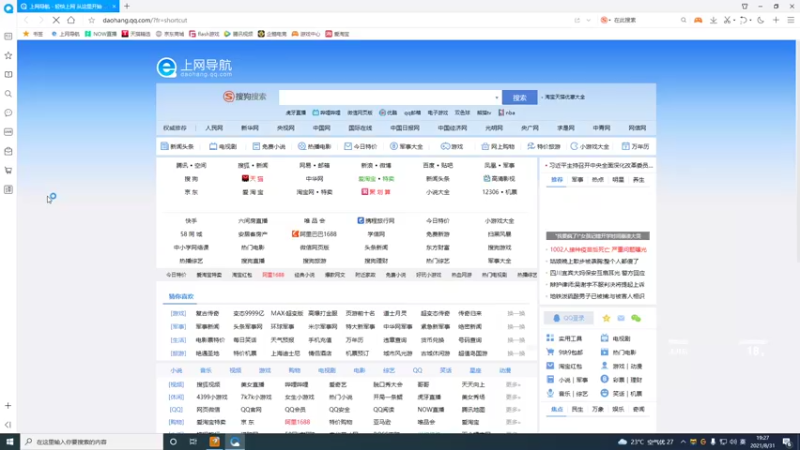This screenshot has height=450, width=800.
Task: Open the sidebar reading book icon
Action: (8, 74)
